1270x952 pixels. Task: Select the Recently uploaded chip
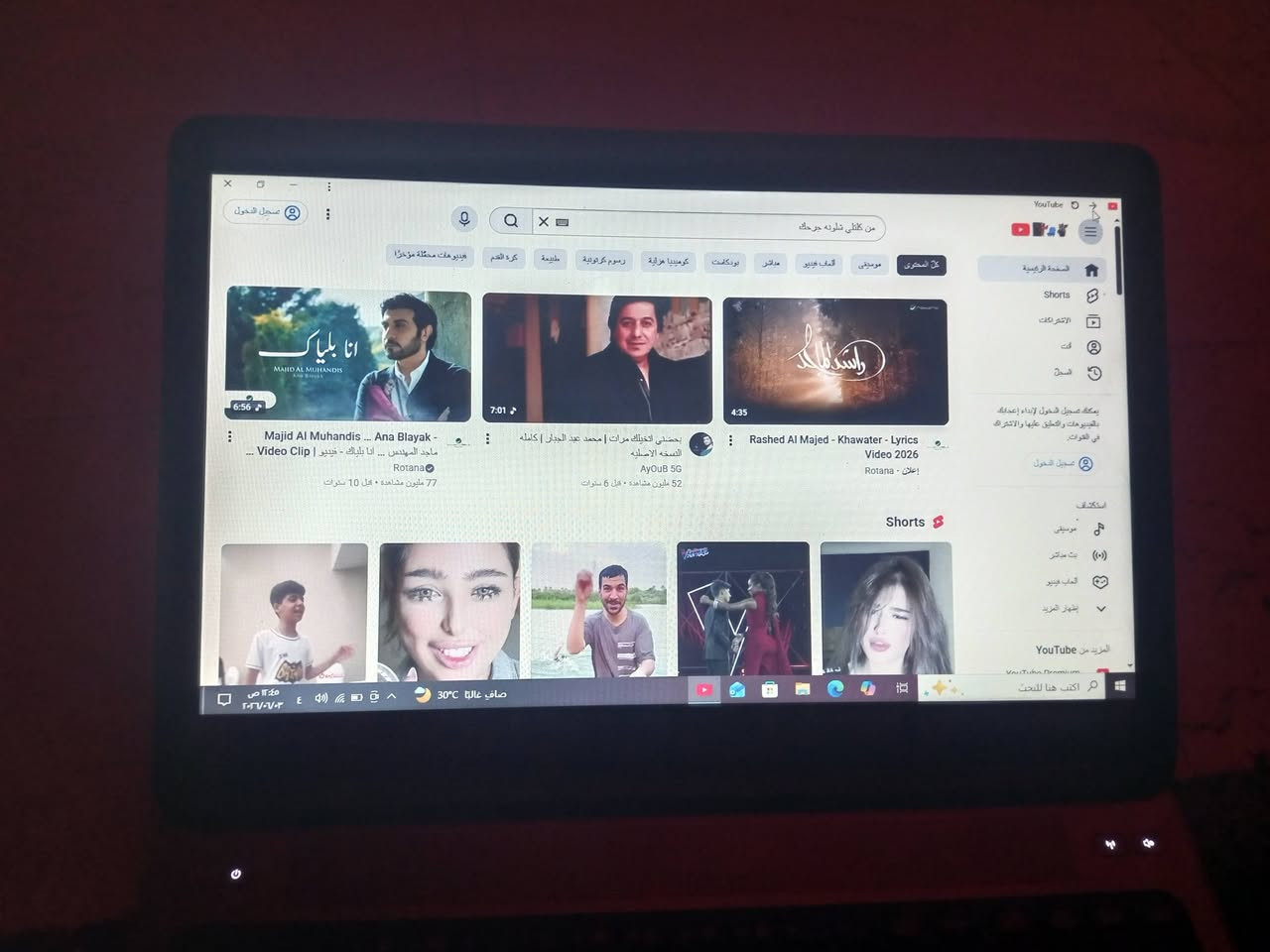coord(430,256)
